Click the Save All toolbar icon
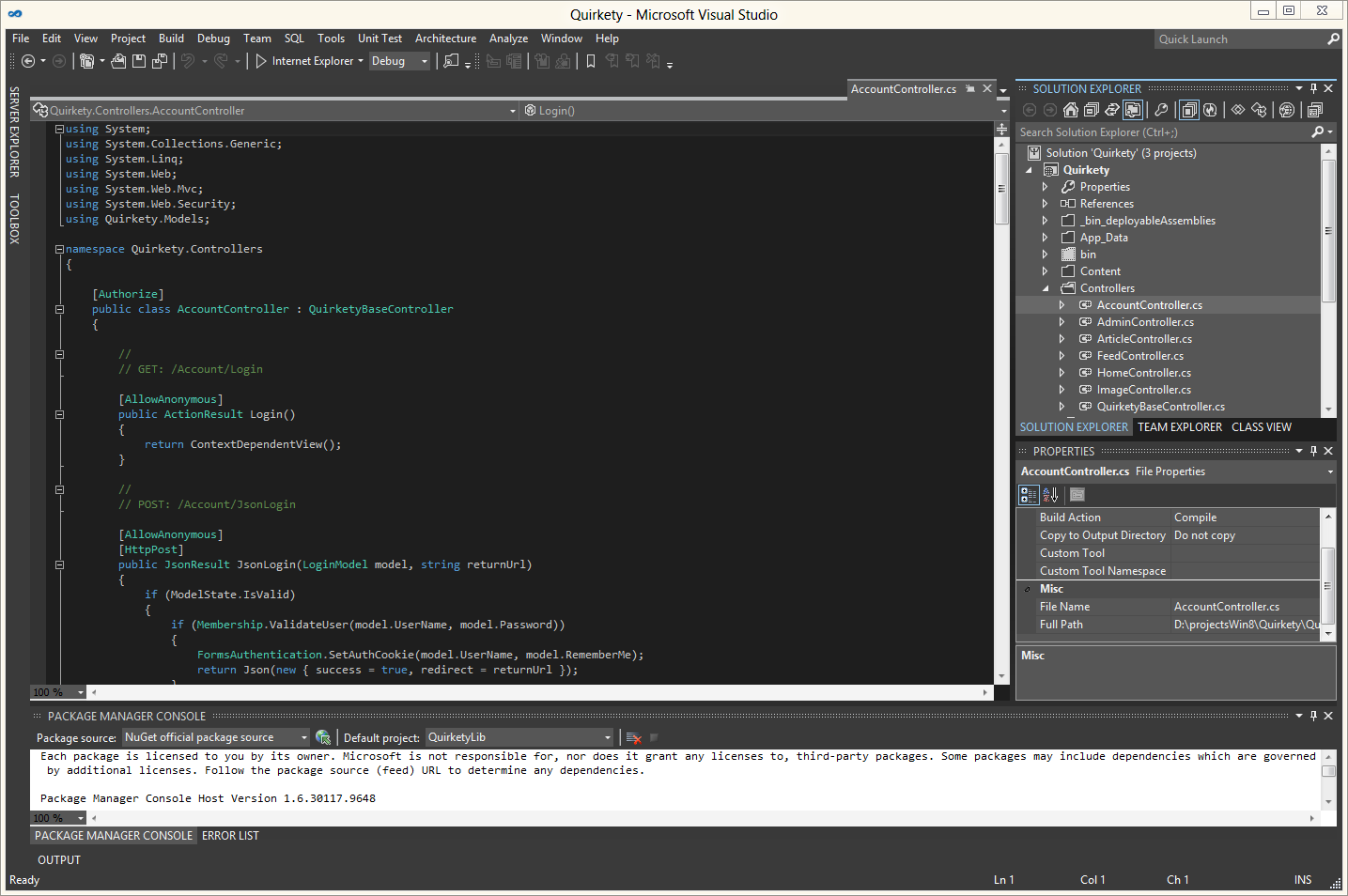The height and width of the screenshot is (896, 1348). 161,61
